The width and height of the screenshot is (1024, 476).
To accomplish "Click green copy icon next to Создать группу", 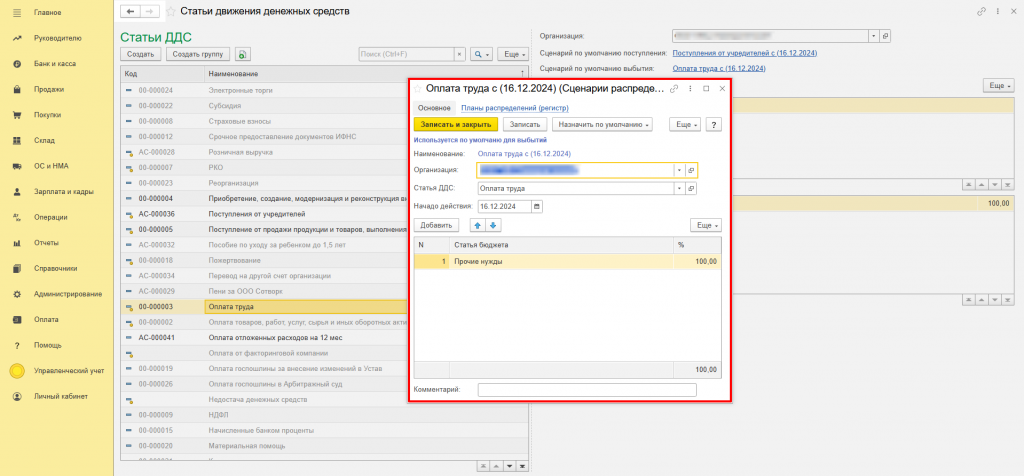I will tap(243, 54).
